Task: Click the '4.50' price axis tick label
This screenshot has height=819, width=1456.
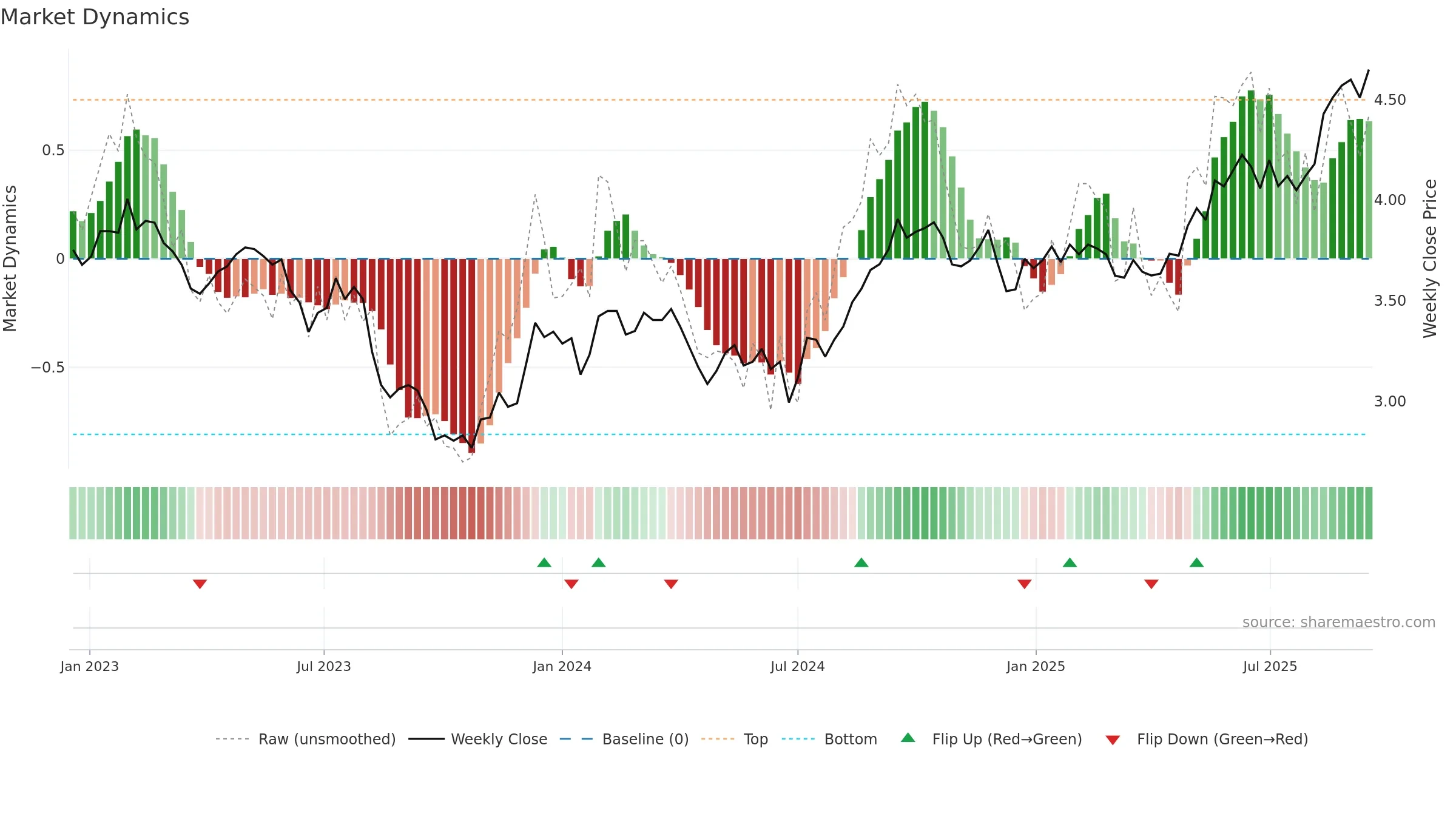Action: click(1390, 99)
